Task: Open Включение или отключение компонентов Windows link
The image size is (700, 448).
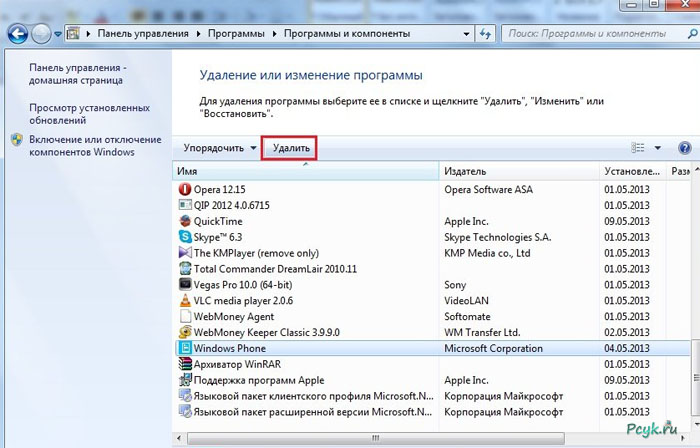Action: tap(95, 145)
